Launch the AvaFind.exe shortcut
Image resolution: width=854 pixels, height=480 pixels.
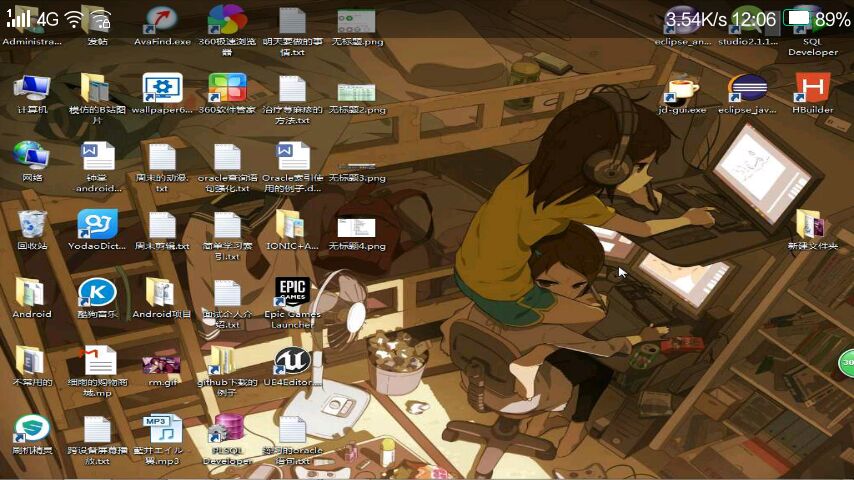pos(162,26)
